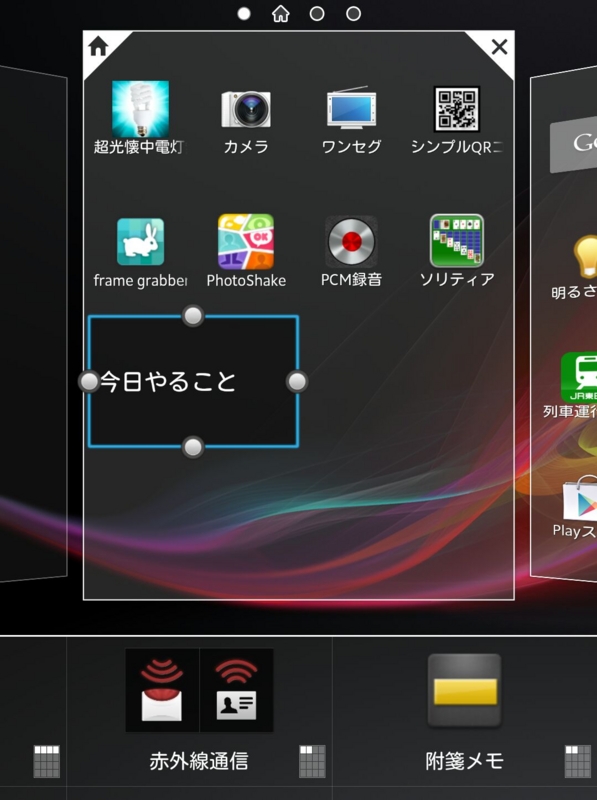Select the third page indicator circle
The height and width of the screenshot is (800, 597).
coord(317,14)
